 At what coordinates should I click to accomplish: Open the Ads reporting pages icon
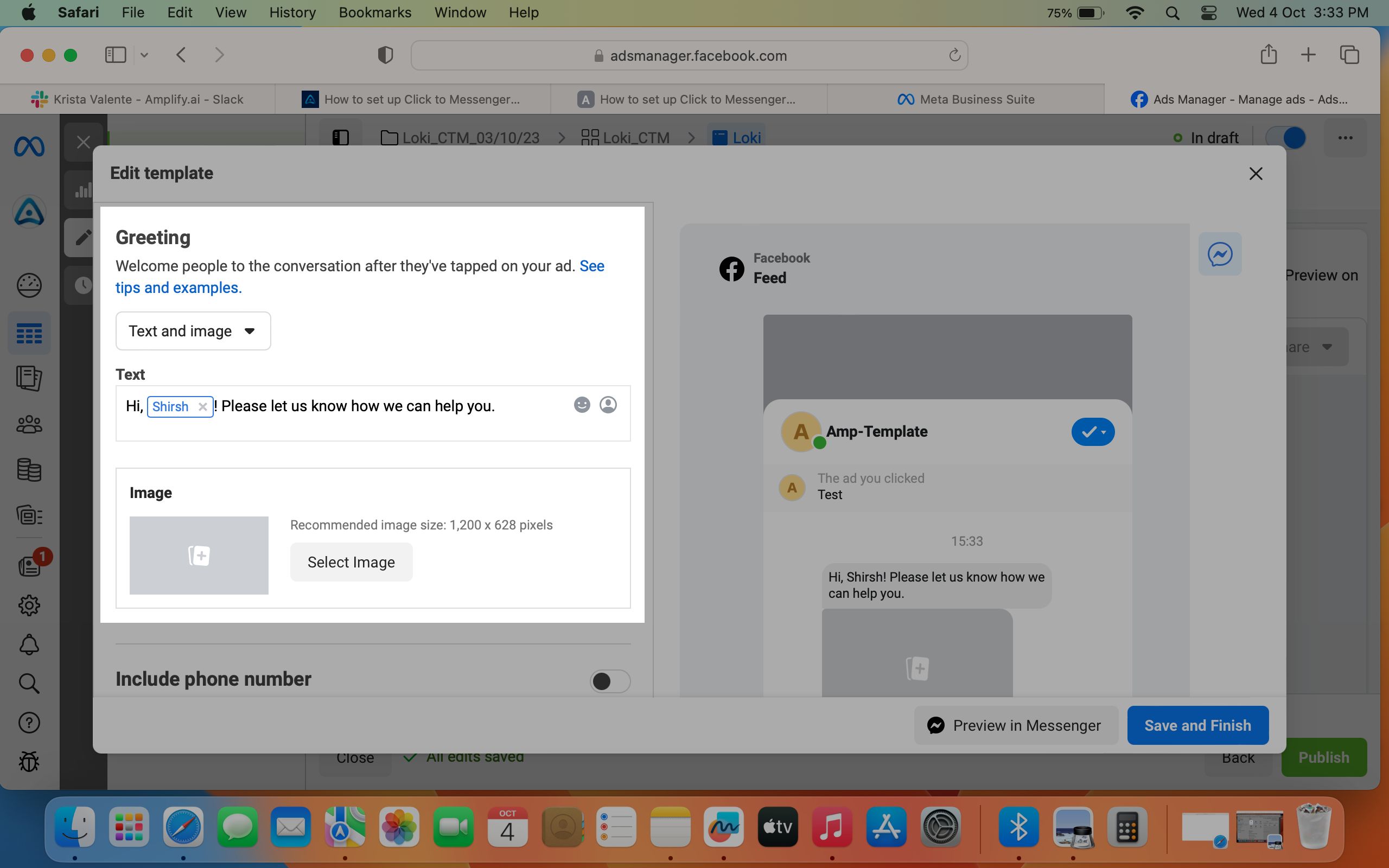tap(29, 379)
